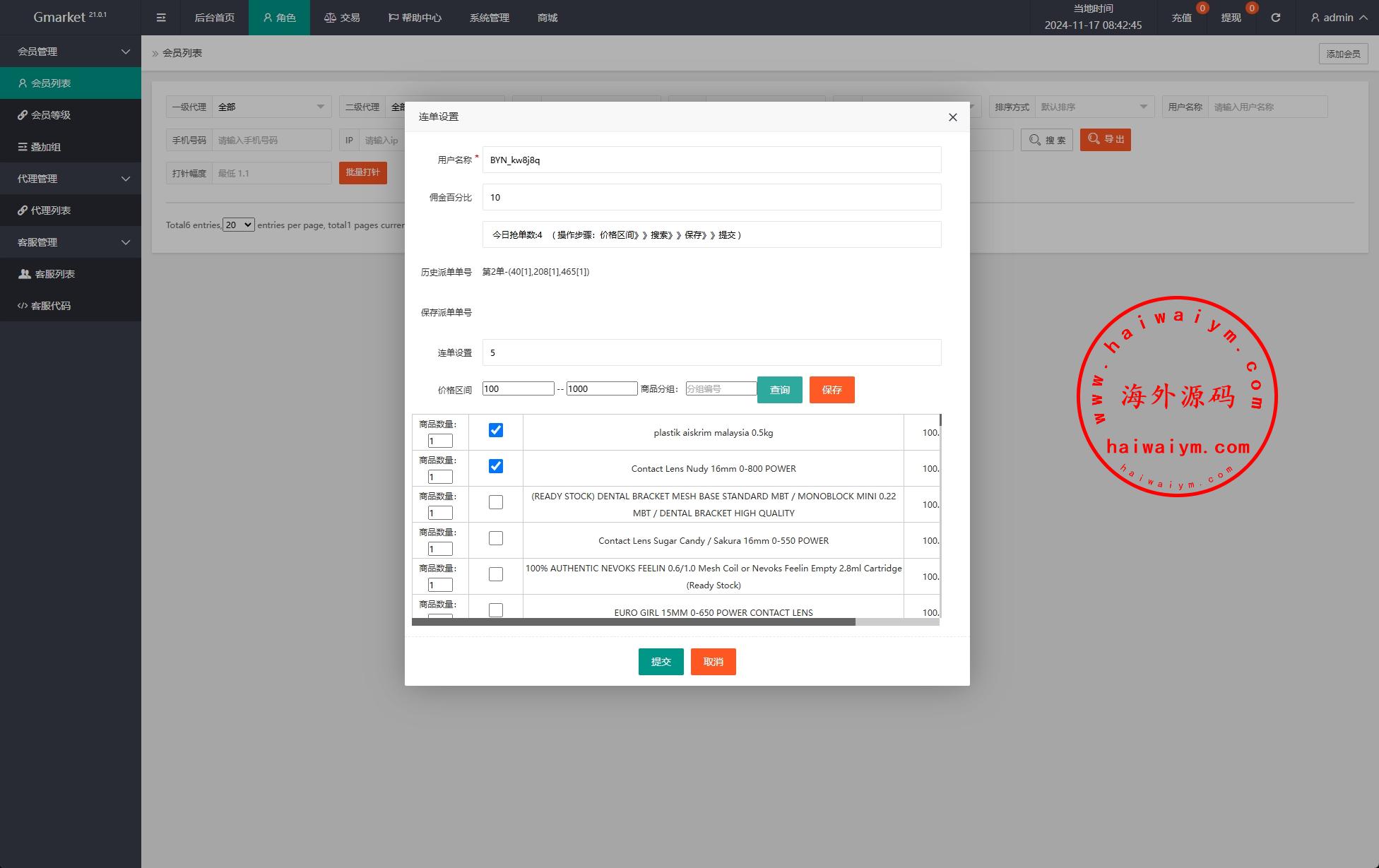Check the Contact Lens Sugar Candy checkbox
The height and width of the screenshot is (868, 1379).
point(496,538)
